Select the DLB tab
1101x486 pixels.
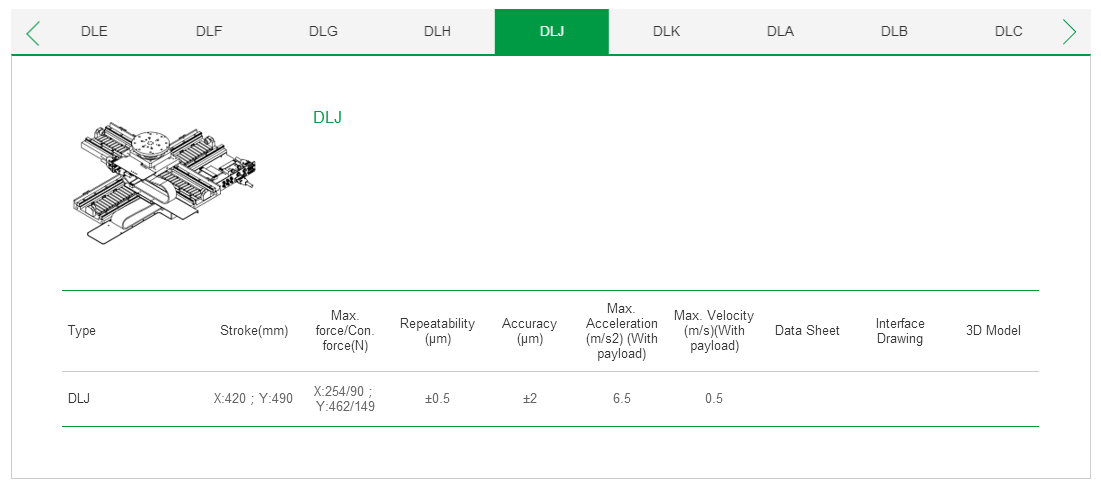pyautogui.click(x=894, y=31)
